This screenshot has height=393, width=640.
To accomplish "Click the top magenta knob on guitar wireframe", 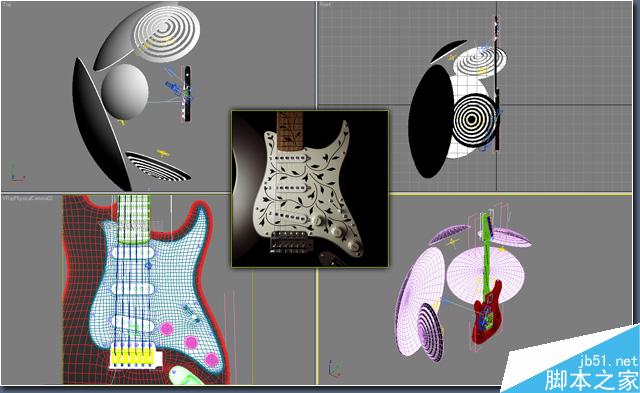I will pos(166,329).
